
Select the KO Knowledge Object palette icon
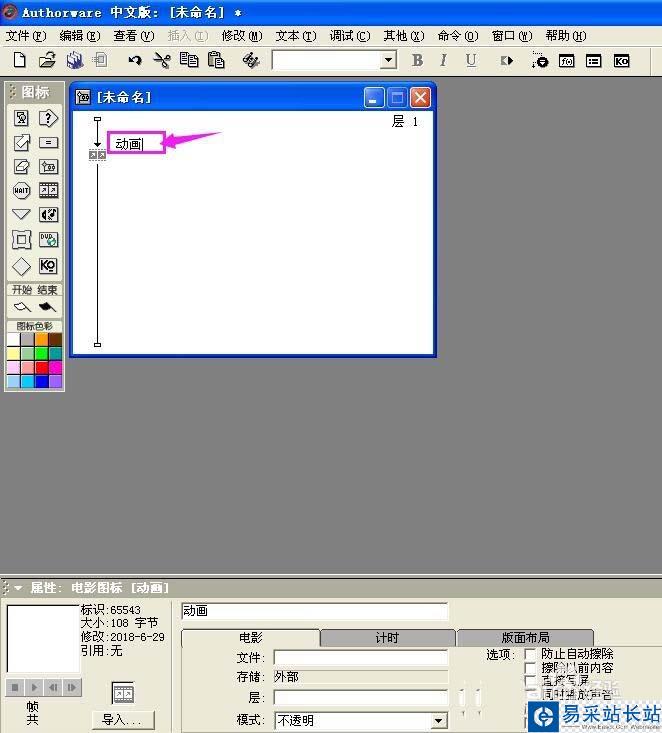[x=48, y=266]
